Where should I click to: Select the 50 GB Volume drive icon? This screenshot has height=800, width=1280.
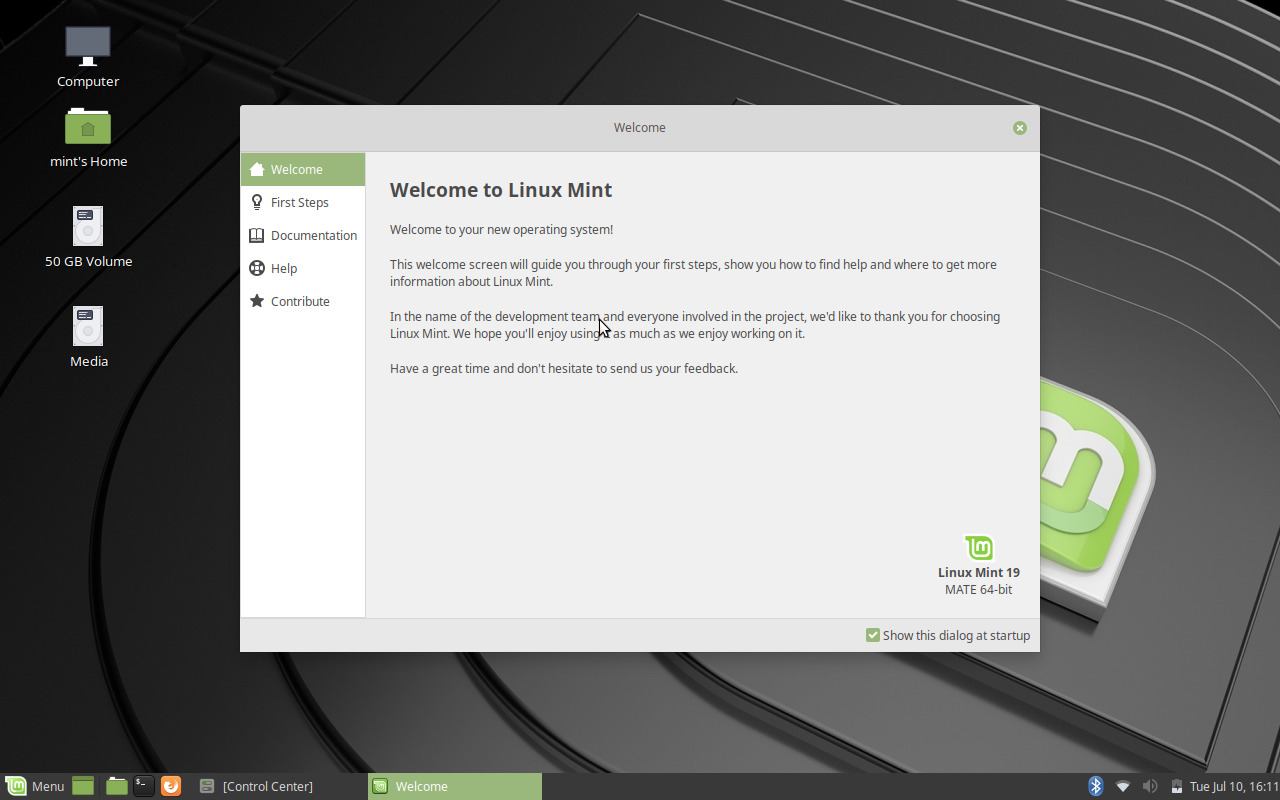tap(88, 226)
